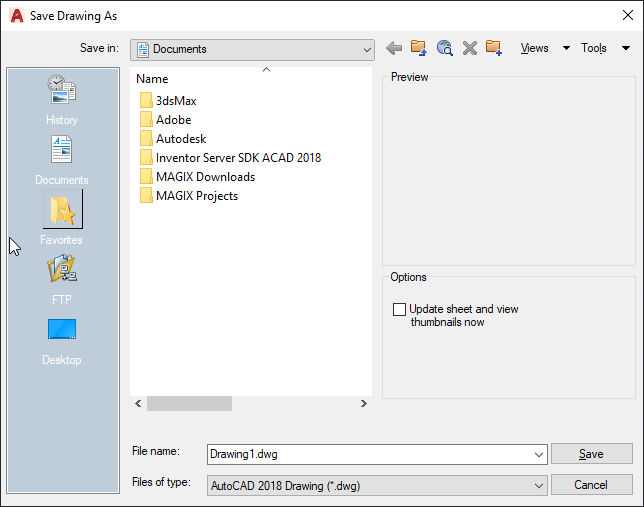Go up one folder level

(x=419, y=48)
